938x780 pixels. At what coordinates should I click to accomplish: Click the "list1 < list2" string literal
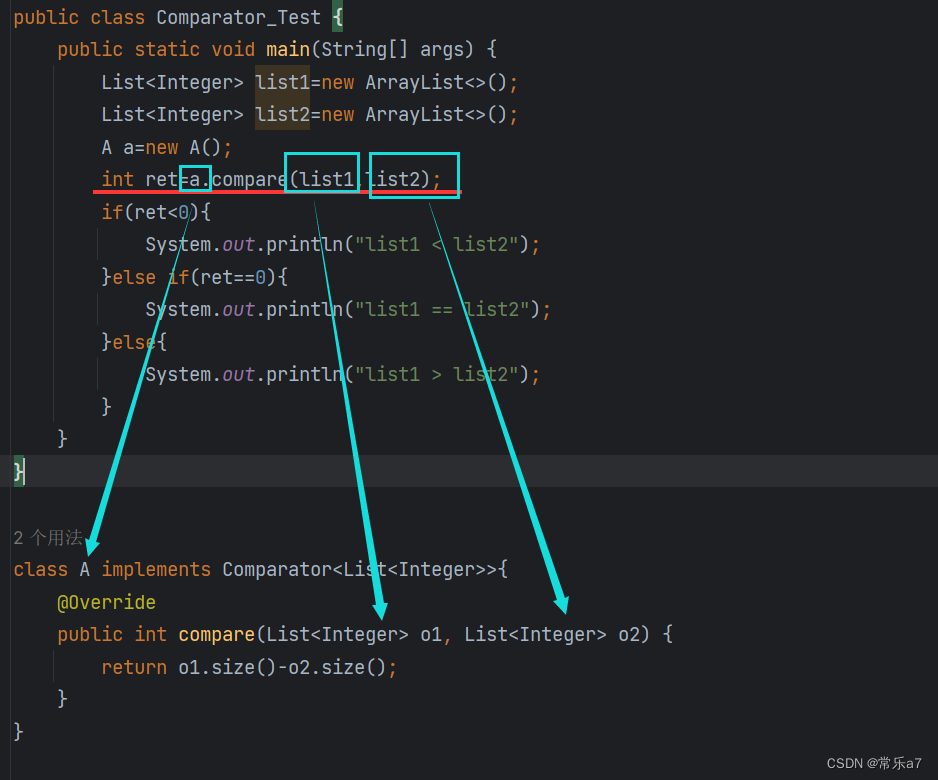(437, 244)
